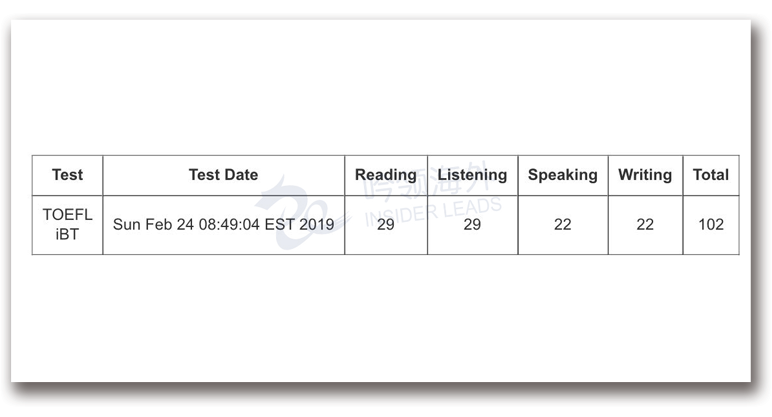Viewport: 772px width, 417px height.
Task: Click the Reading column header
Action: pyautogui.click(x=385, y=175)
